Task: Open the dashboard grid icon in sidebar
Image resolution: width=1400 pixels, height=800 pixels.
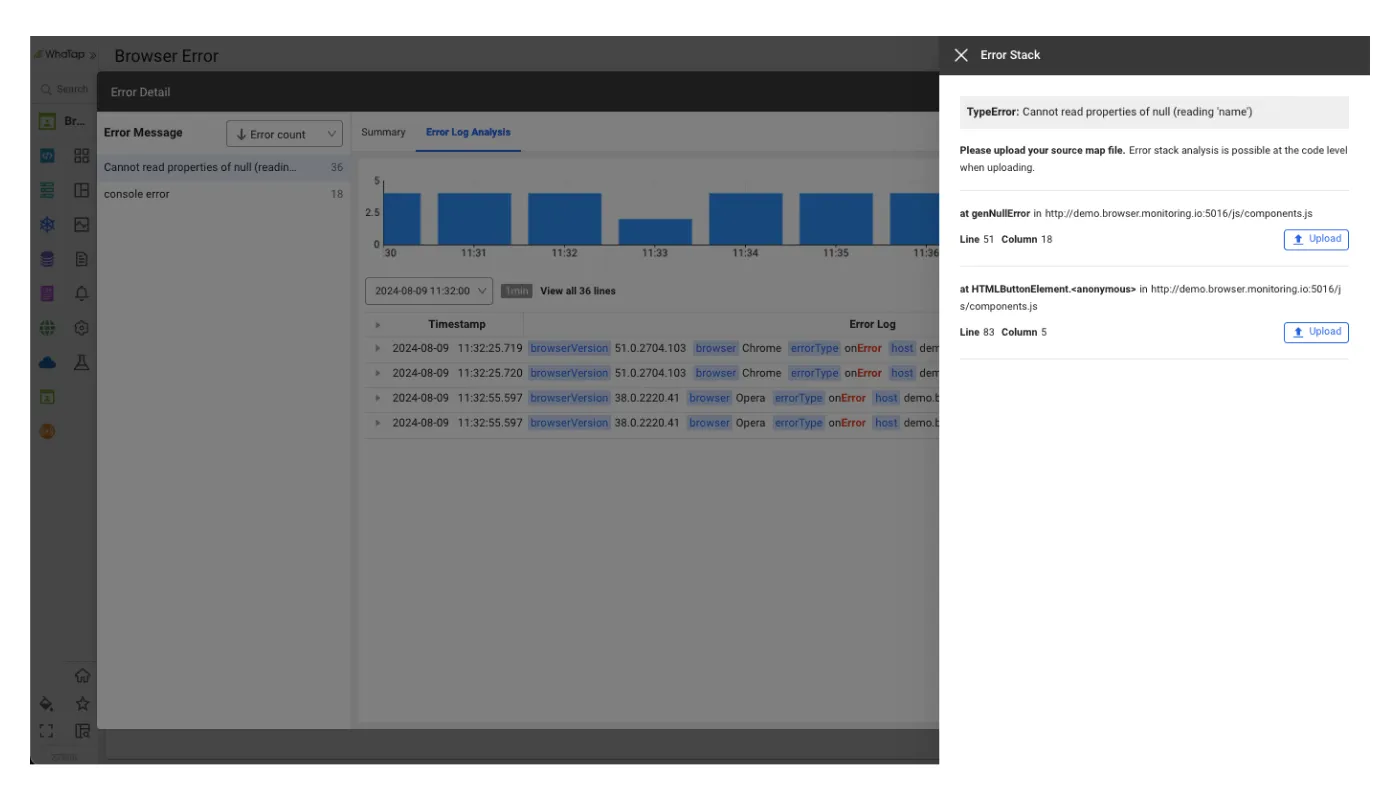Action: (82, 156)
